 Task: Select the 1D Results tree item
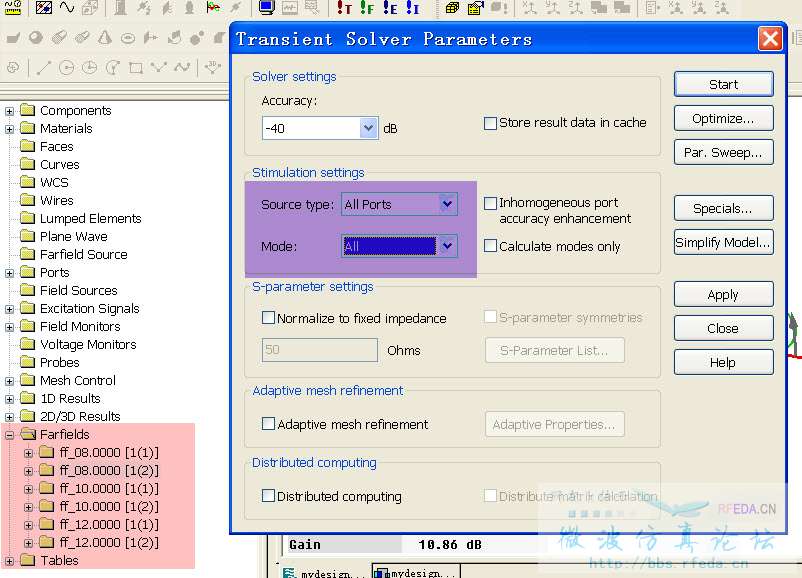[x=70, y=399]
